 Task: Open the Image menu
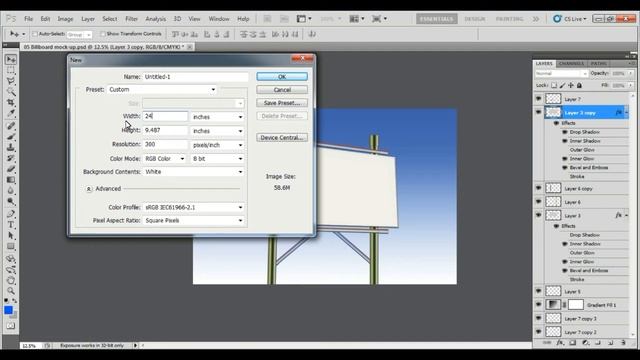coord(65,19)
